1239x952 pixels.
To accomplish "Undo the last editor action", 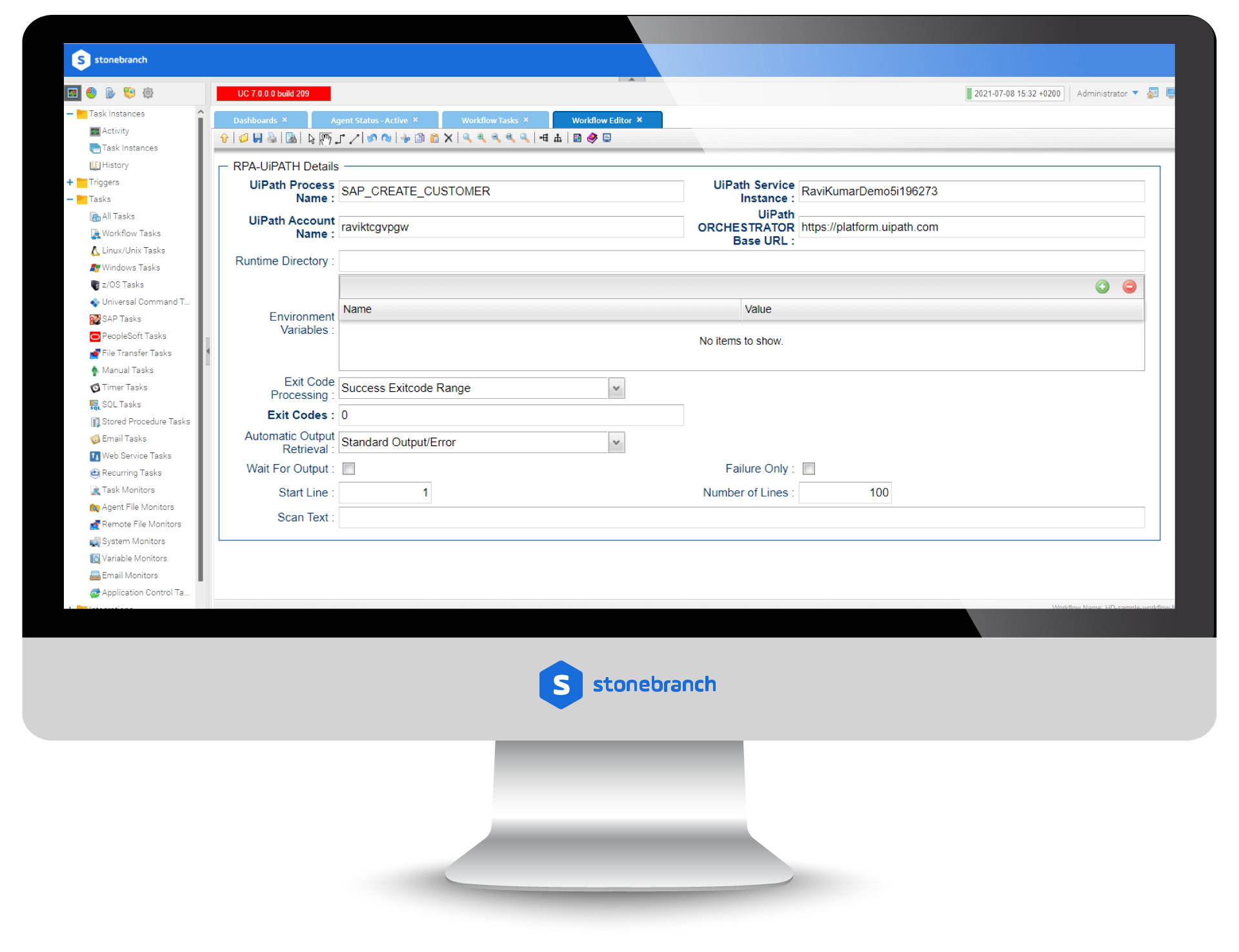I will click(372, 138).
